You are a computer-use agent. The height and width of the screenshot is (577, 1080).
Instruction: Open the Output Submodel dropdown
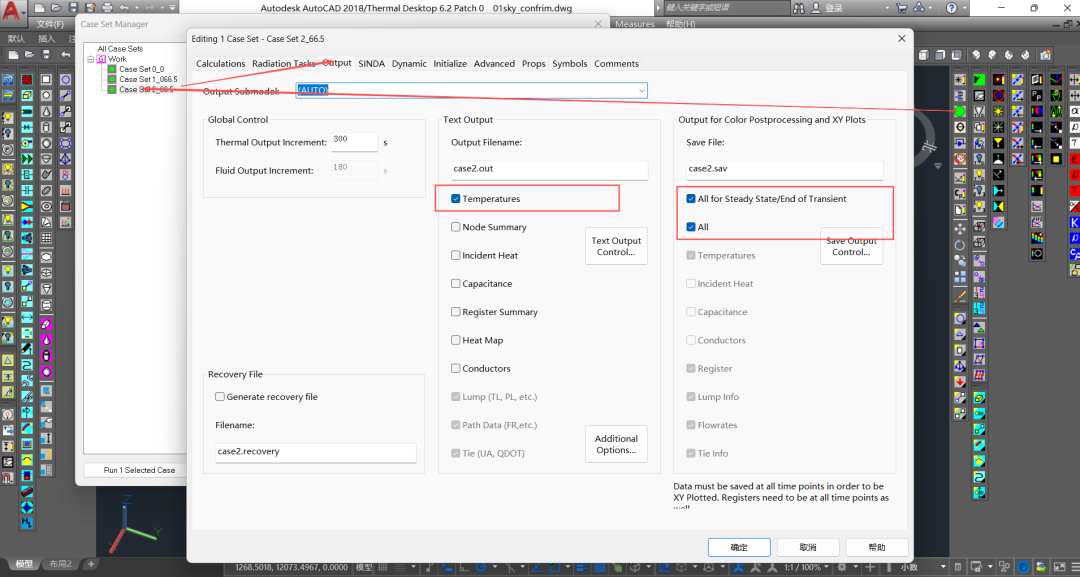pos(642,91)
